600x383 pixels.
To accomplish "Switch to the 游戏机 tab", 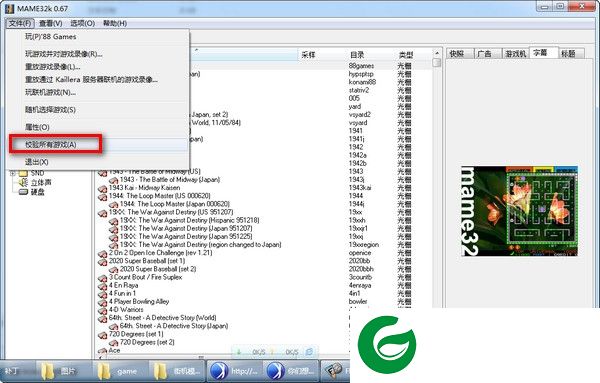I will 515,54.
